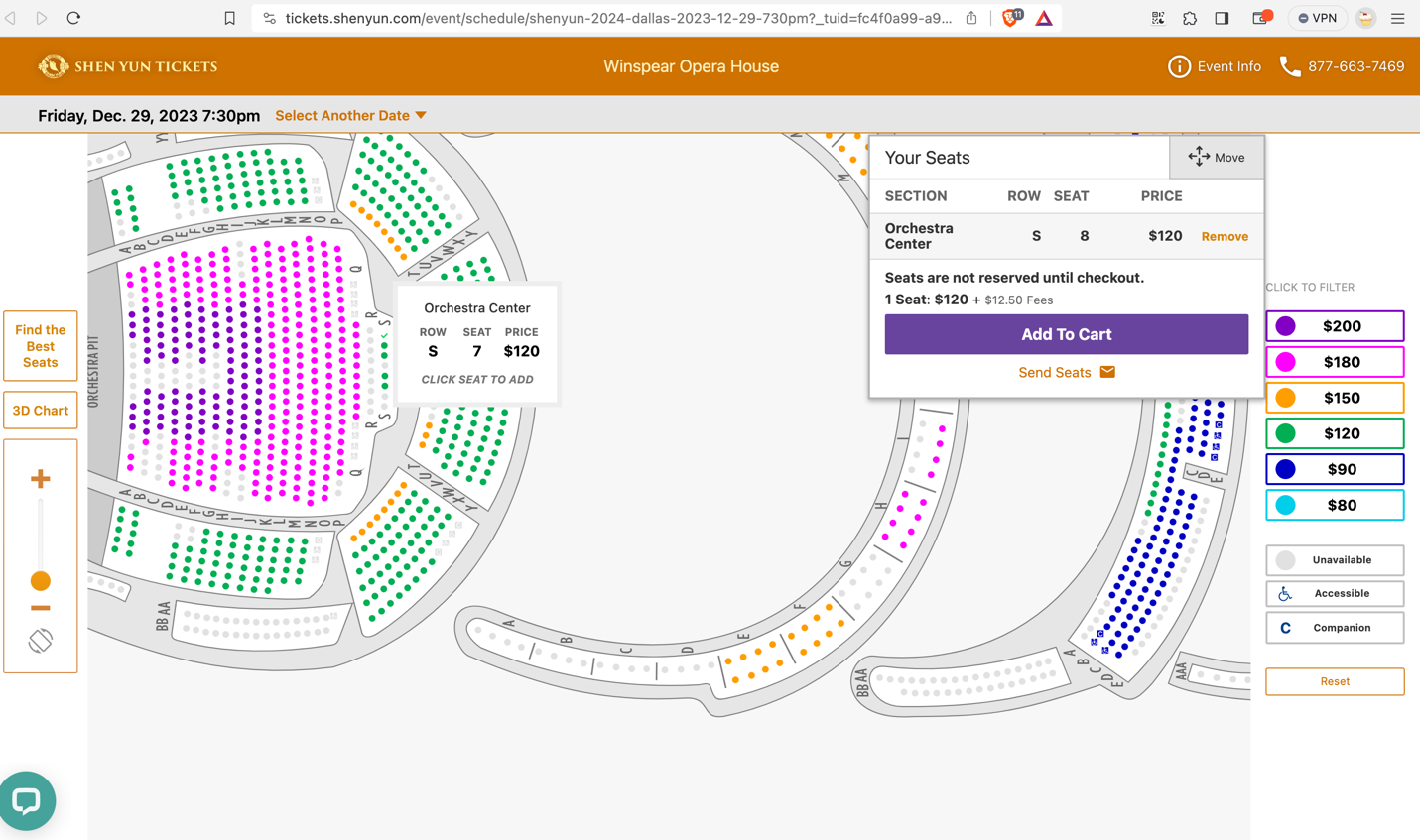Toggle the Accessible seats filter
The image size is (1420, 840).
1335,594
